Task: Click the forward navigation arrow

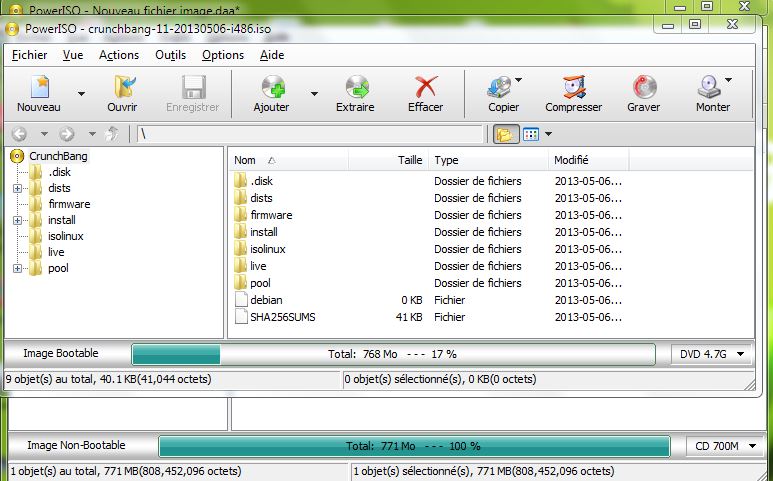Action: pos(67,134)
